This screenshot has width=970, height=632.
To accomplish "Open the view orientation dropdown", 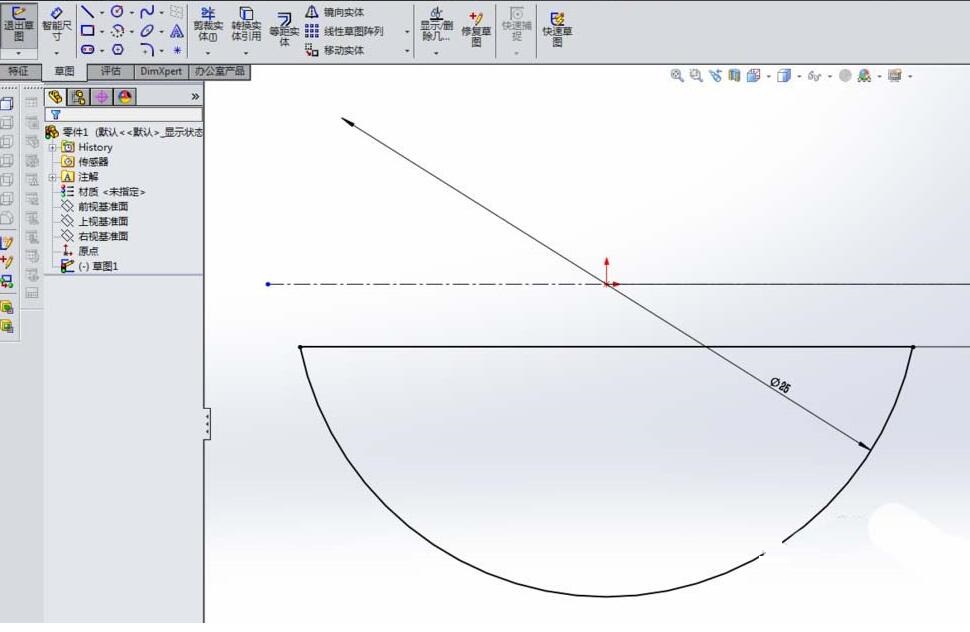I will [768, 77].
